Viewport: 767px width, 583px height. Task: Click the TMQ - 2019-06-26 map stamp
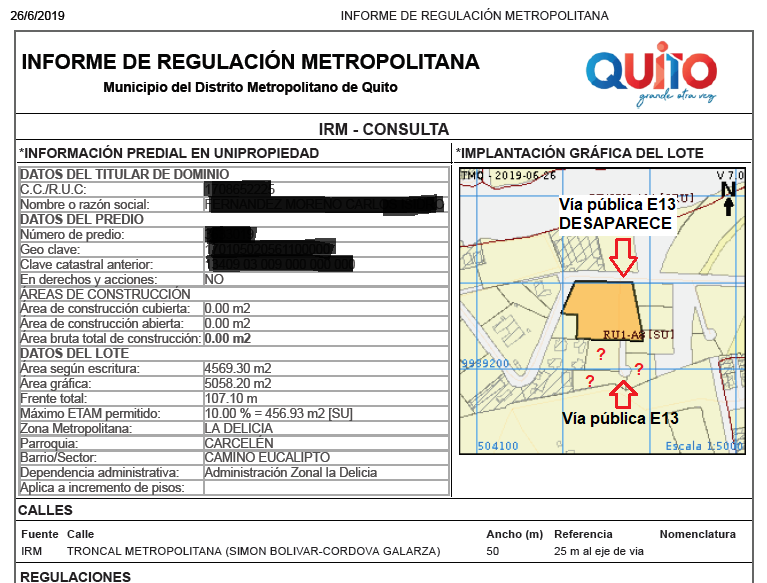click(x=509, y=175)
